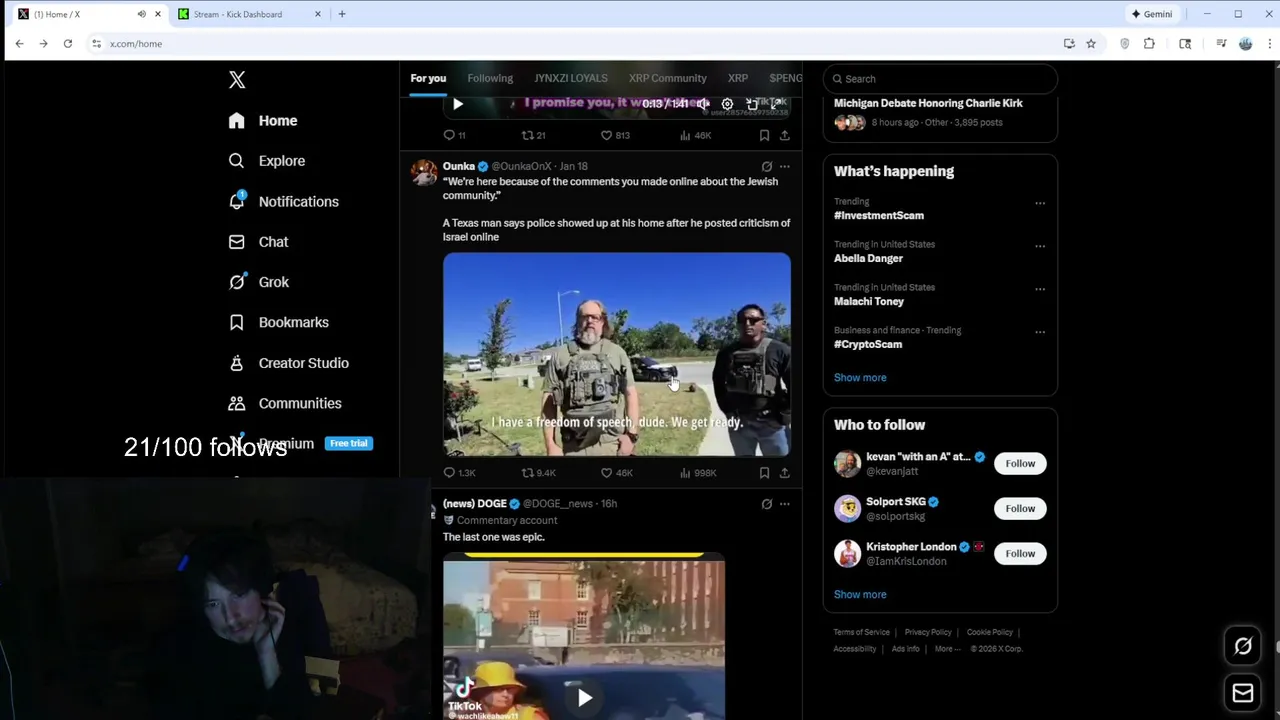Switch to the Following tab
This screenshot has height=720, width=1280.
[x=490, y=78]
